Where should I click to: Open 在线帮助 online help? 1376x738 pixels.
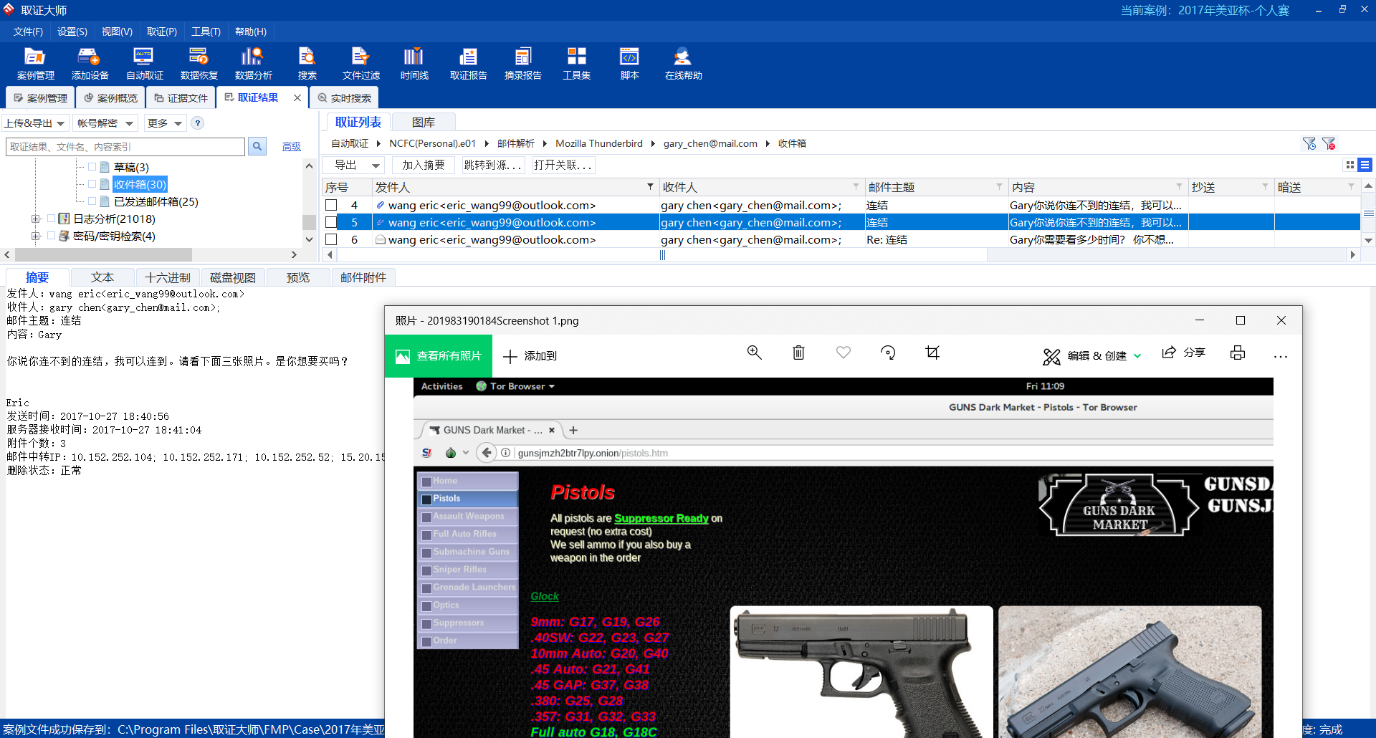coord(683,64)
